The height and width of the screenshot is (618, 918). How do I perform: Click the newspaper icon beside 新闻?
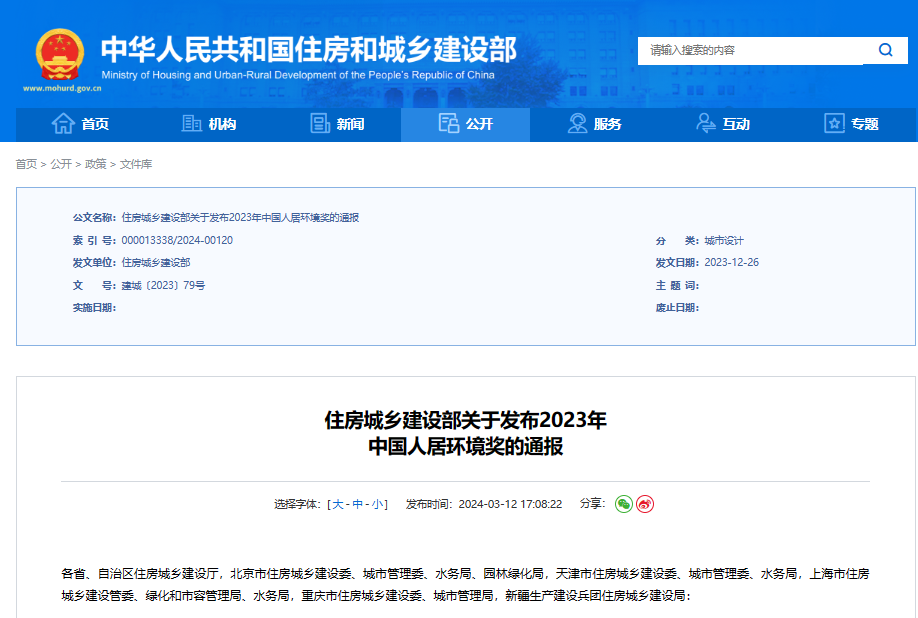[320, 123]
